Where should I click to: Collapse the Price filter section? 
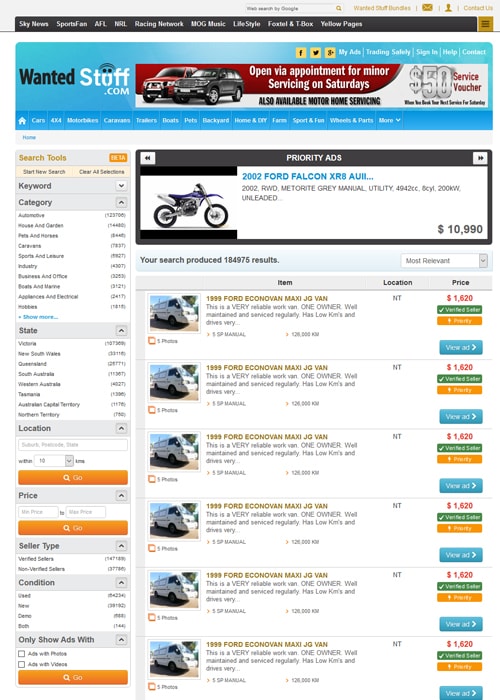pyautogui.click(x=121, y=496)
